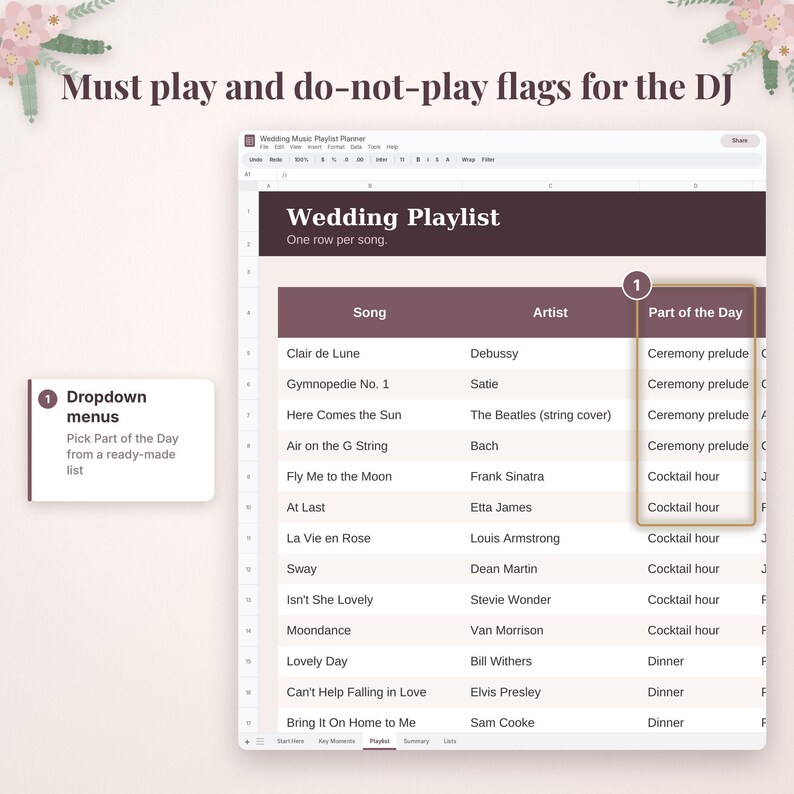Open Part of the Day dropdown for At Last
794x794 pixels.
(x=697, y=507)
